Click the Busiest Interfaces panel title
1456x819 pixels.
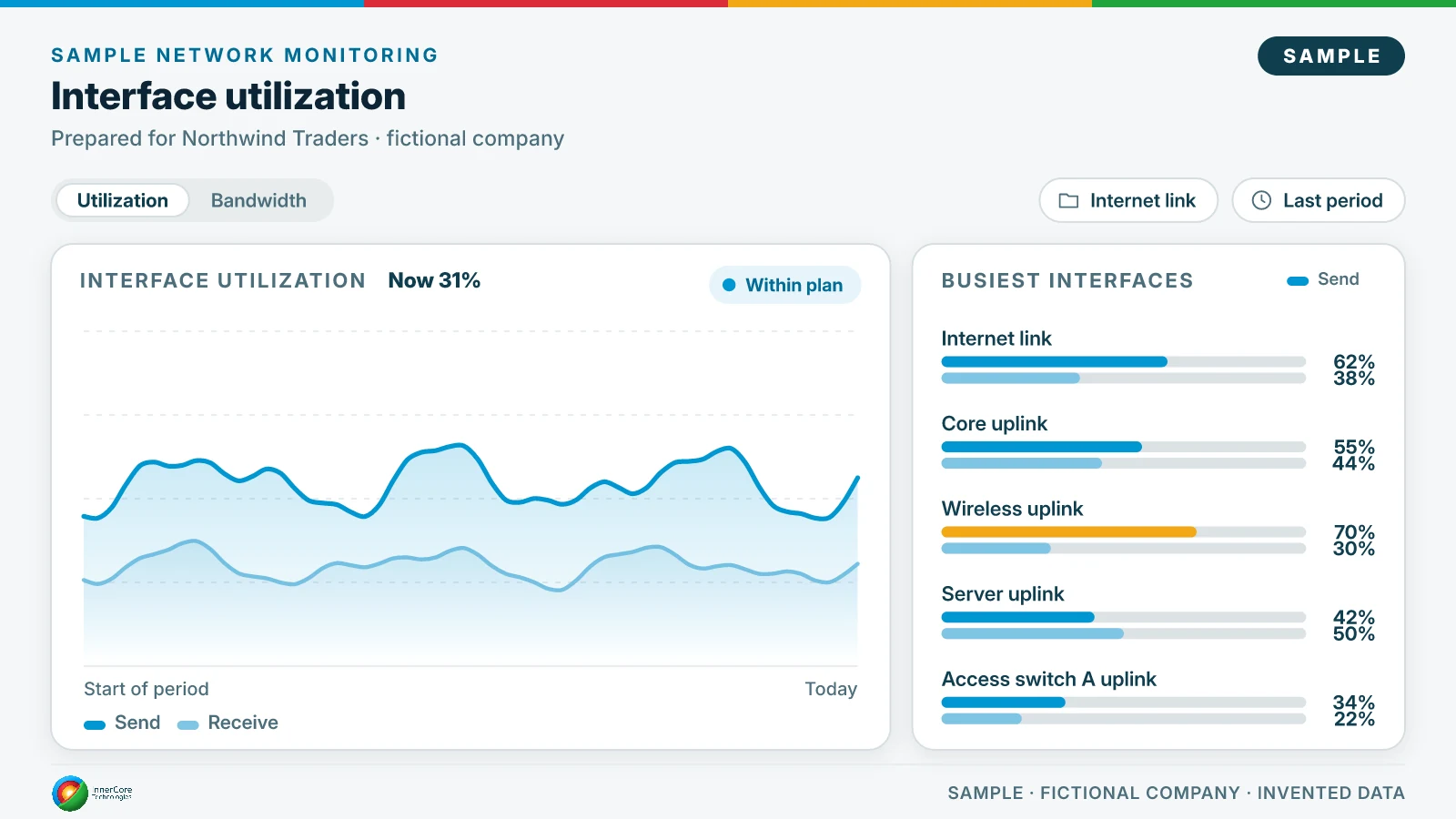(1067, 280)
